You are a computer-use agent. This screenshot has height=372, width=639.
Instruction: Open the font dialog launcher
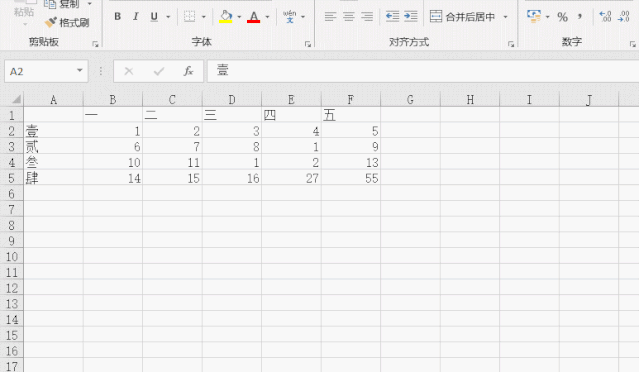308,44
